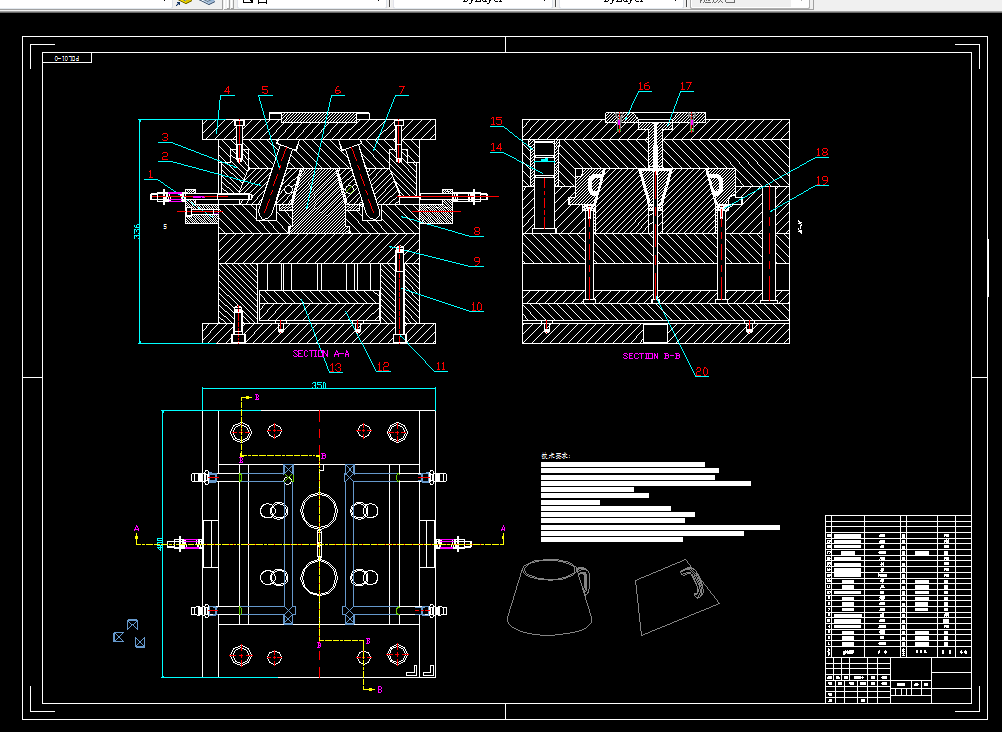Viewport: 1002px width, 732px height.
Task: Select the parts list title block table
Action: click(898, 609)
